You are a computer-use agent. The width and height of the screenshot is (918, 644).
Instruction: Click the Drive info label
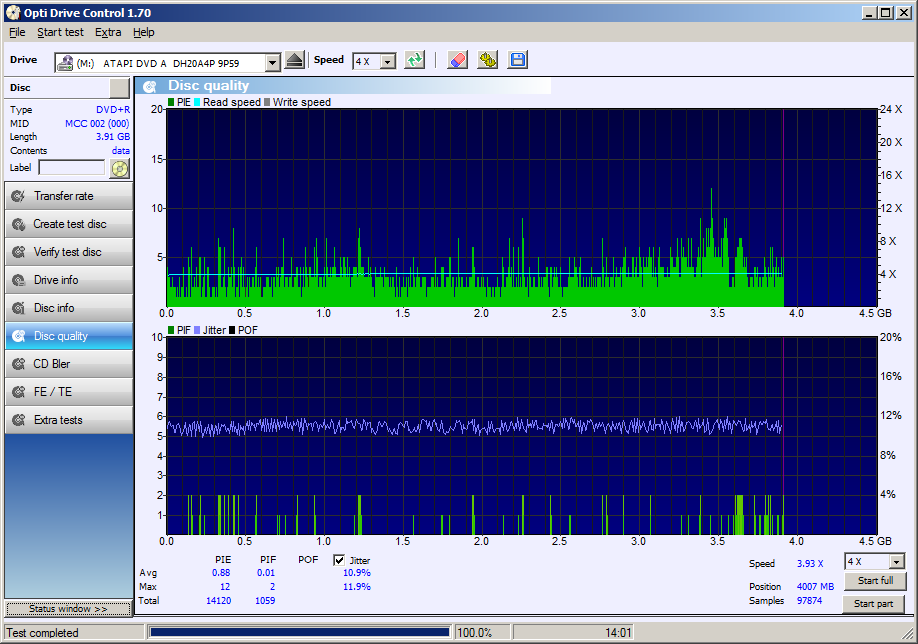point(56,280)
